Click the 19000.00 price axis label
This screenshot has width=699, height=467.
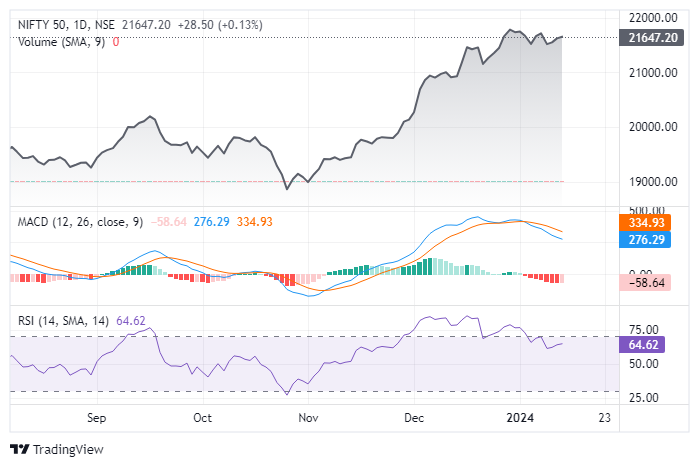point(653,182)
